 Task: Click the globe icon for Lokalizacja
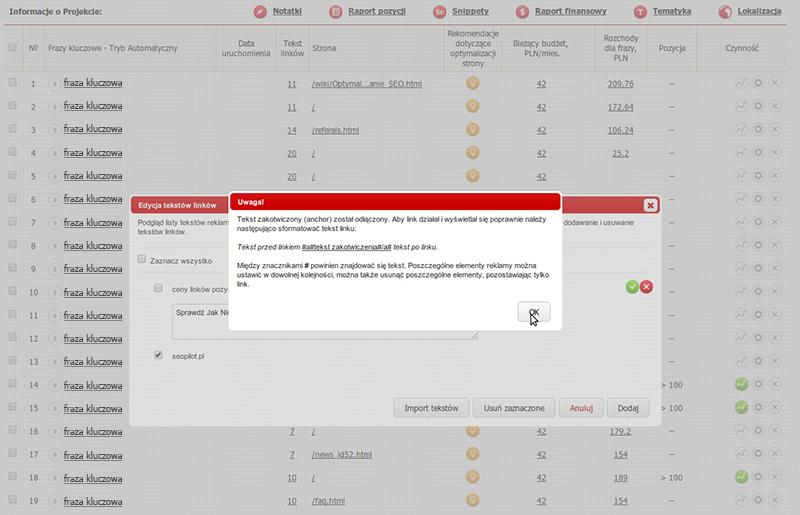tap(723, 12)
